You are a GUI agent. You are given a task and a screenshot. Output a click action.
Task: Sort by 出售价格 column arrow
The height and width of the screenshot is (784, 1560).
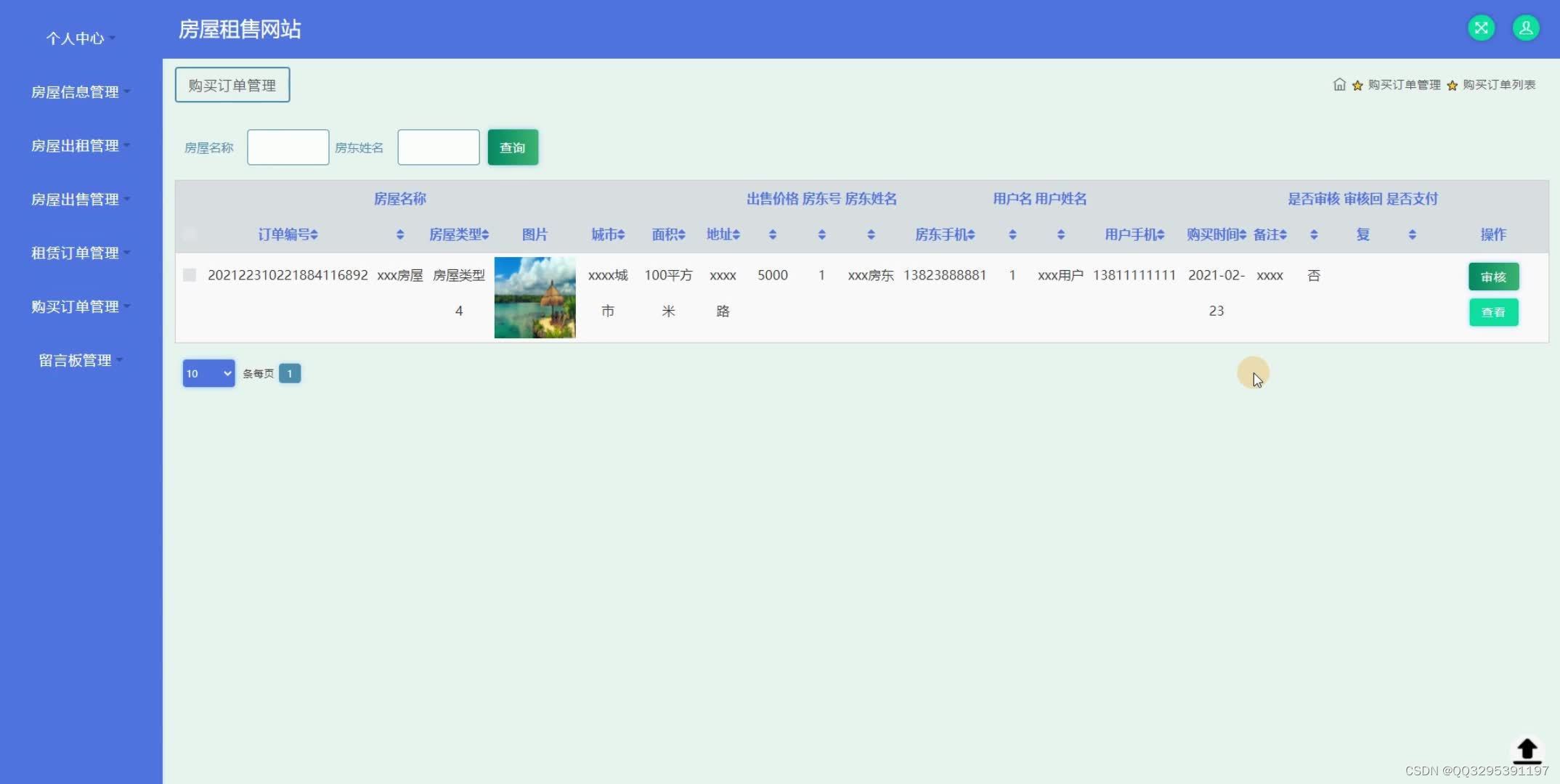point(773,234)
